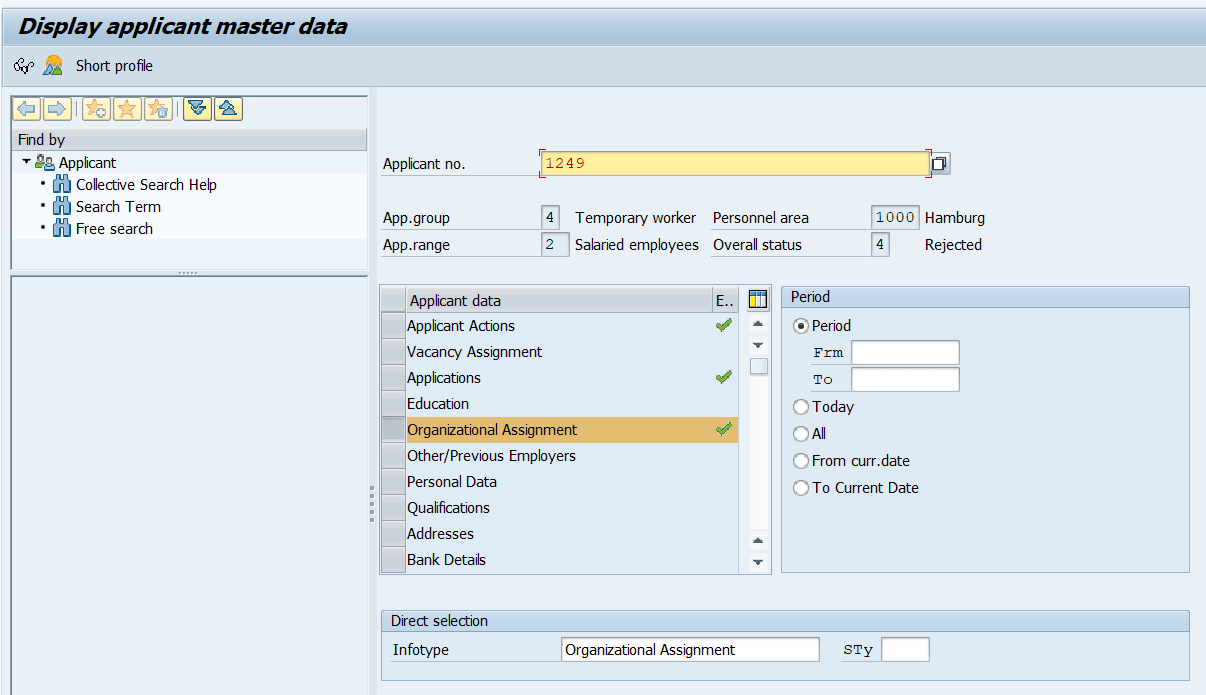The width and height of the screenshot is (1206, 695).
Task: Select the Today radio button
Action: [x=801, y=407]
